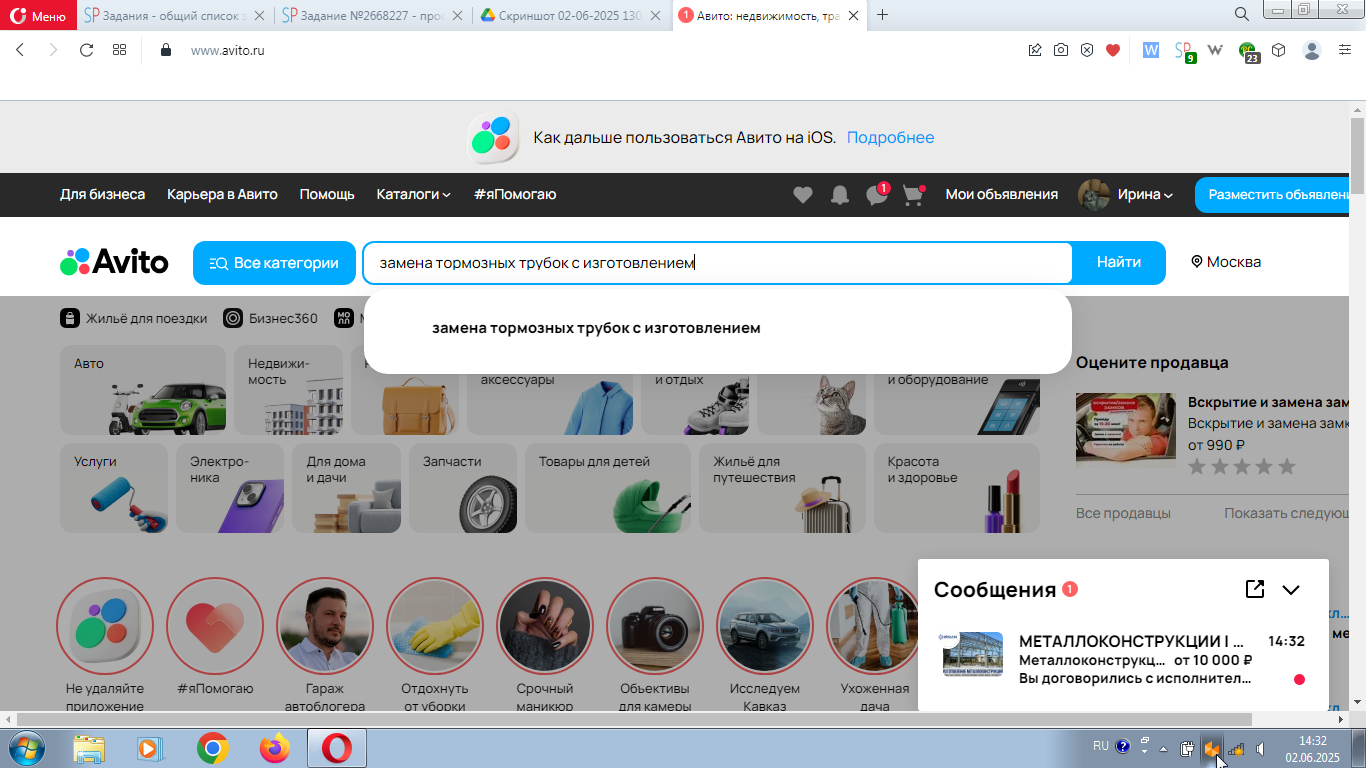The height and width of the screenshot is (768, 1366).
Task: Click the network signal tray icon
Action: click(1237, 748)
